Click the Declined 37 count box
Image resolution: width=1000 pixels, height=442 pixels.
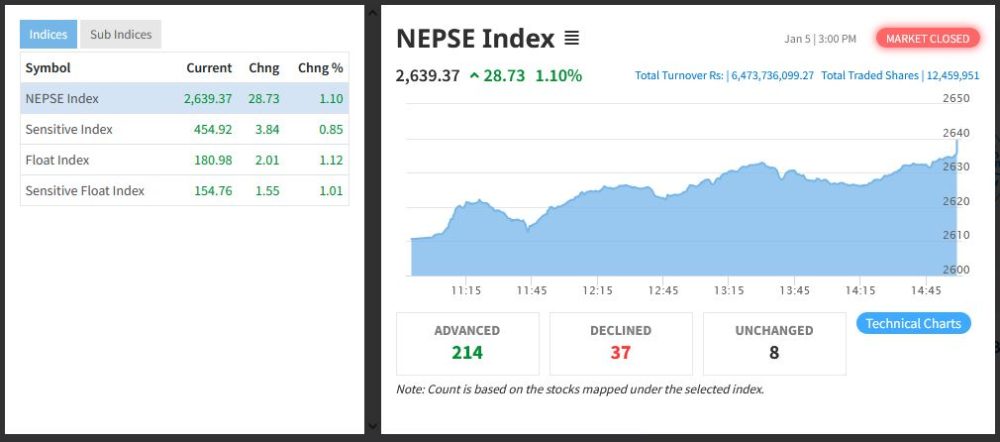pos(621,342)
